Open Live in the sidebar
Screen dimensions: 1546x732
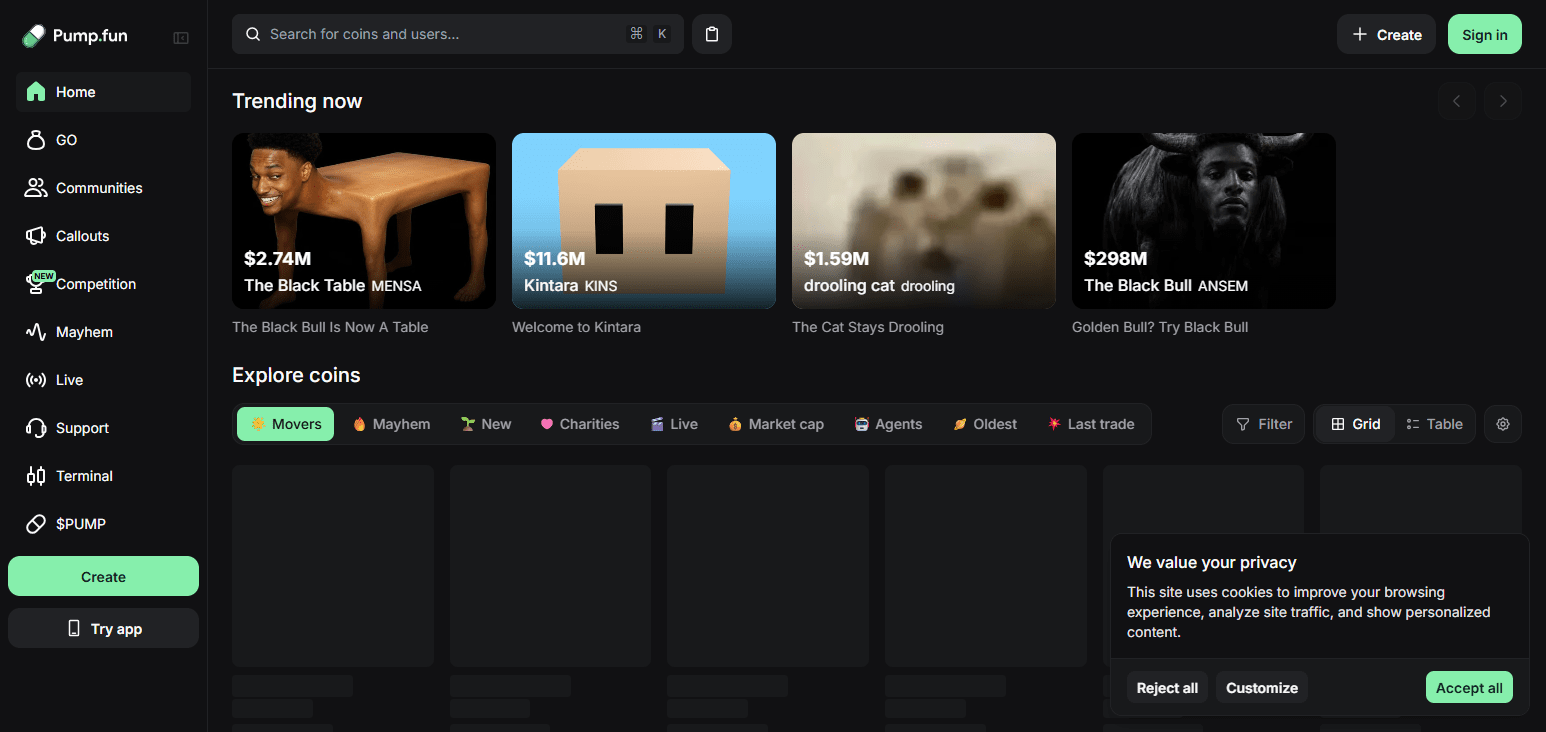tap(103, 380)
